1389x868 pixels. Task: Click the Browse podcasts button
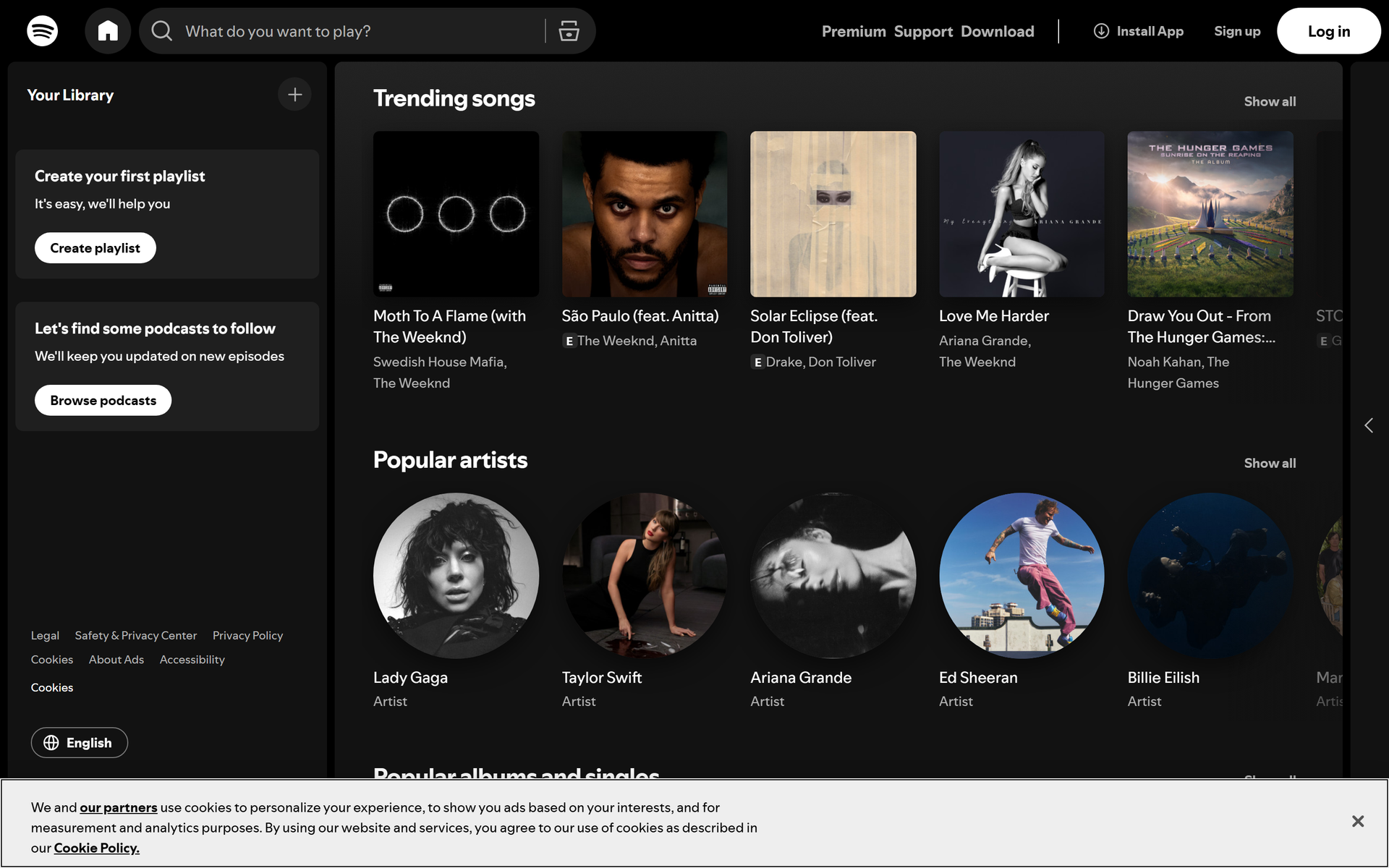click(x=103, y=401)
